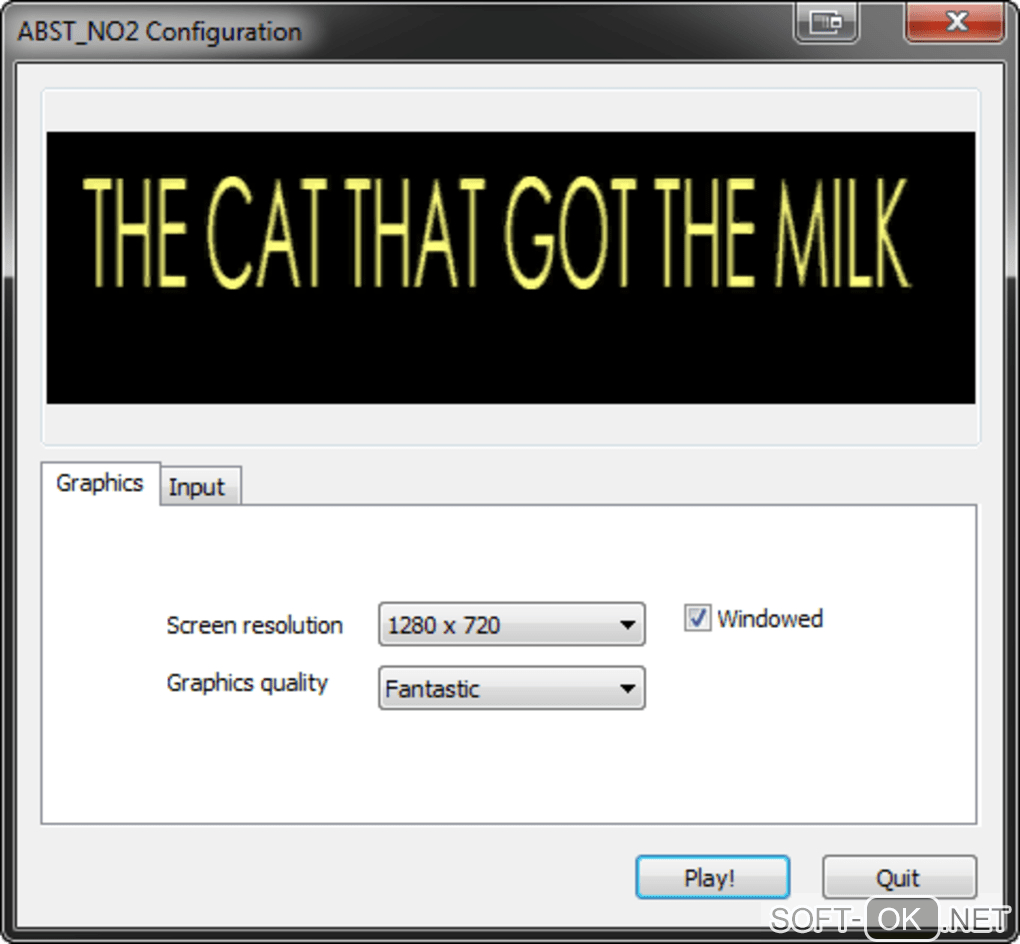Open the Screen resolution dropdown arrow
Screen dimensions: 1020x944
[x=627, y=625]
